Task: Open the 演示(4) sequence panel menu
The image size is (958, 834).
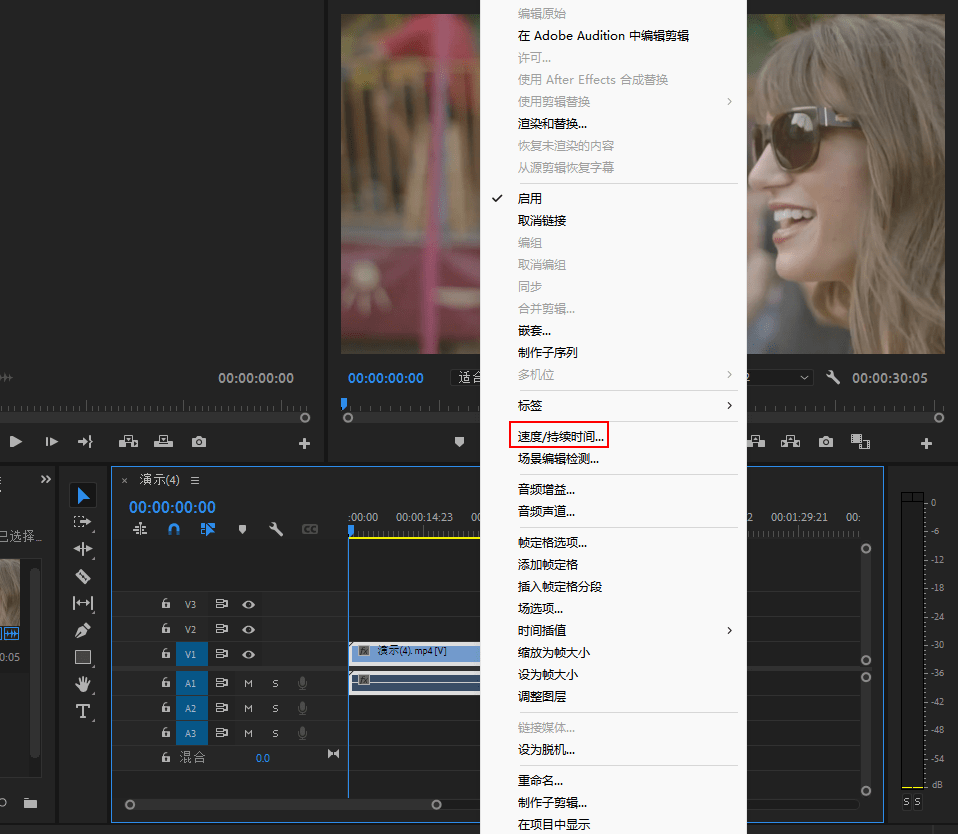Action: click(x=195, y=481)
